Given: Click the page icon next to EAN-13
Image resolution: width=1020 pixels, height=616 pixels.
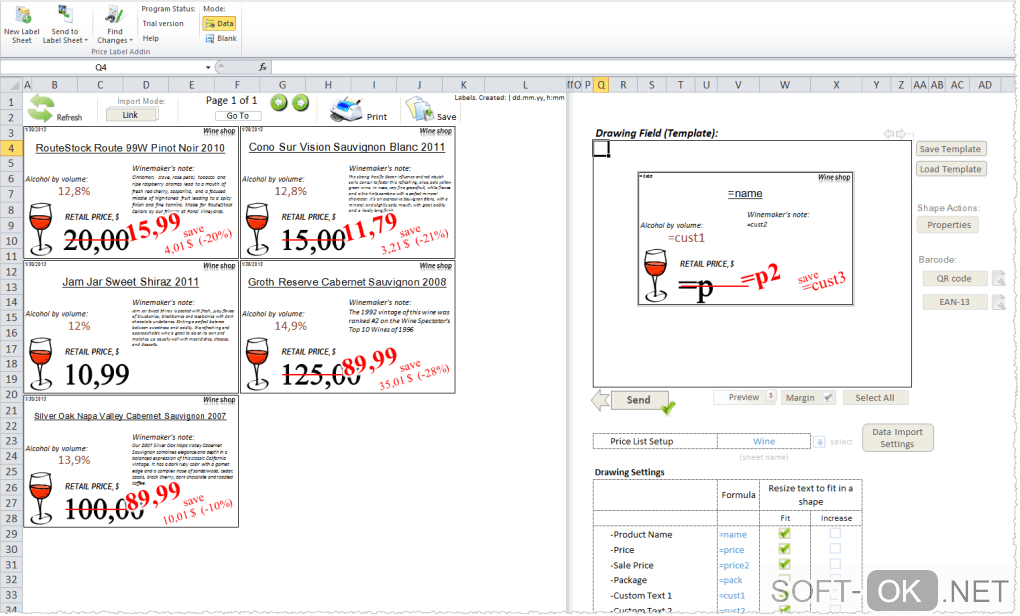Looking at the screenshot, I should [x=999, y=302].
